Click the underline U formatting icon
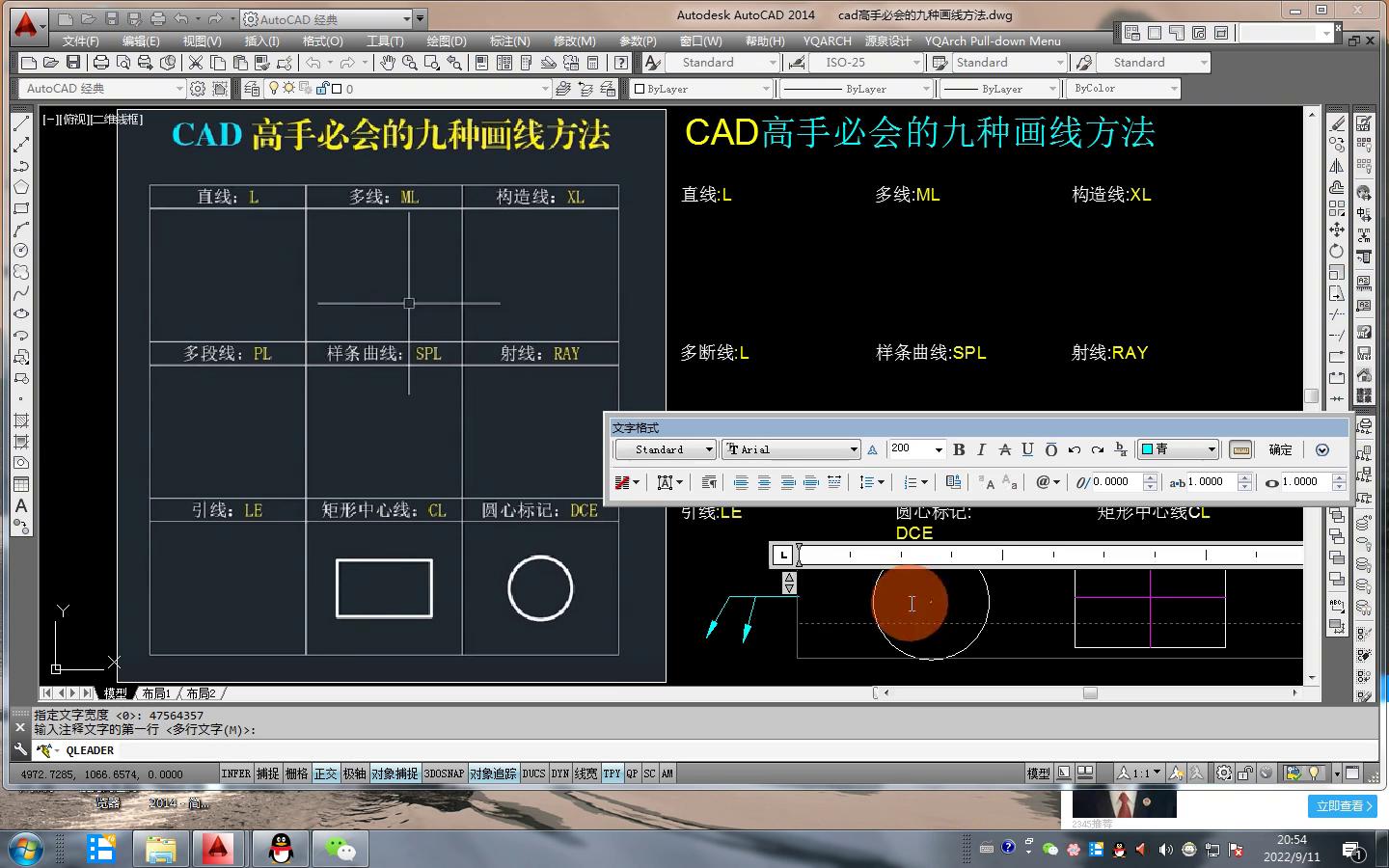Image resolution: width=1389 pixels, height=868 pixels. click(1027, 449)
